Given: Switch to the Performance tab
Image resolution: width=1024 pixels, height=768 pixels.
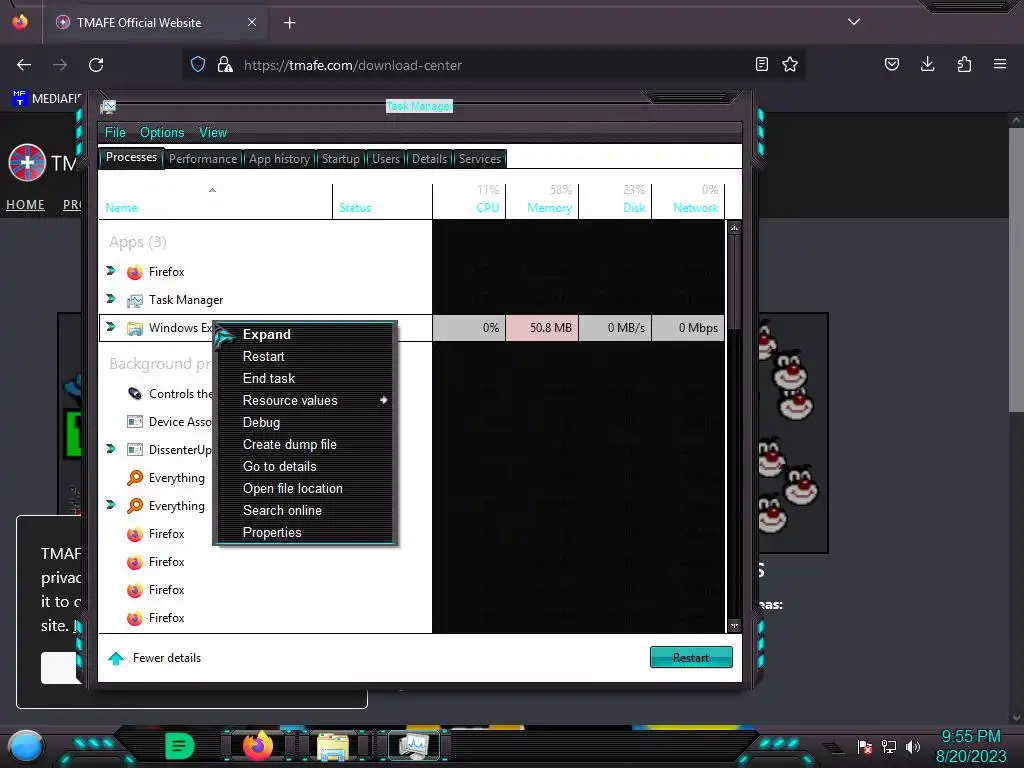Looking at the screenshot, I should pos(203,159).
